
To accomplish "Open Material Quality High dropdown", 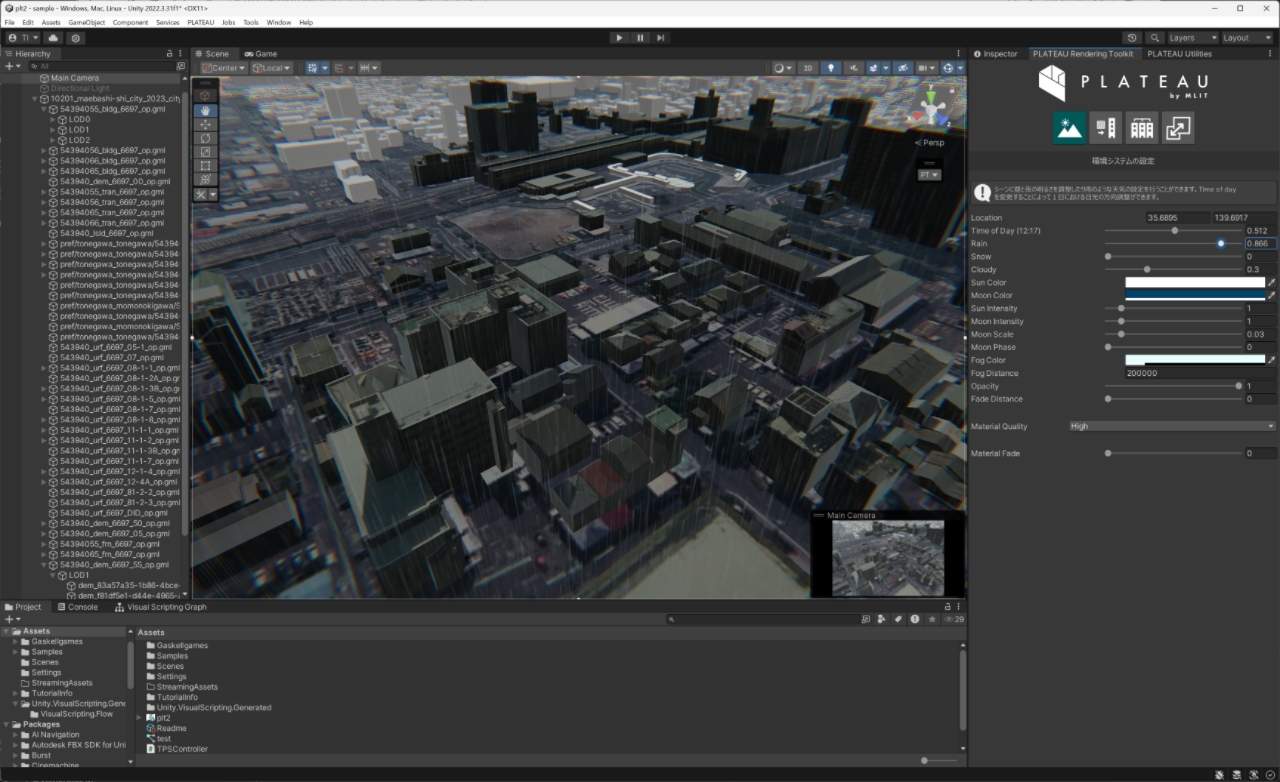I will [x=1172, y=426].
